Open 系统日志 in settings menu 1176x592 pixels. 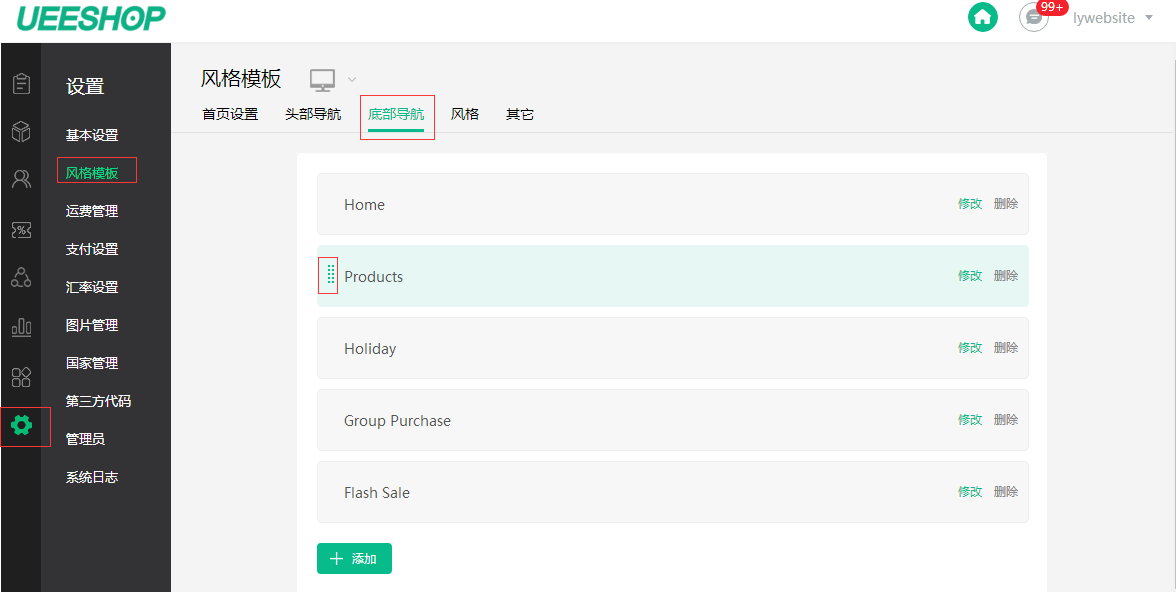coord(92,477)
